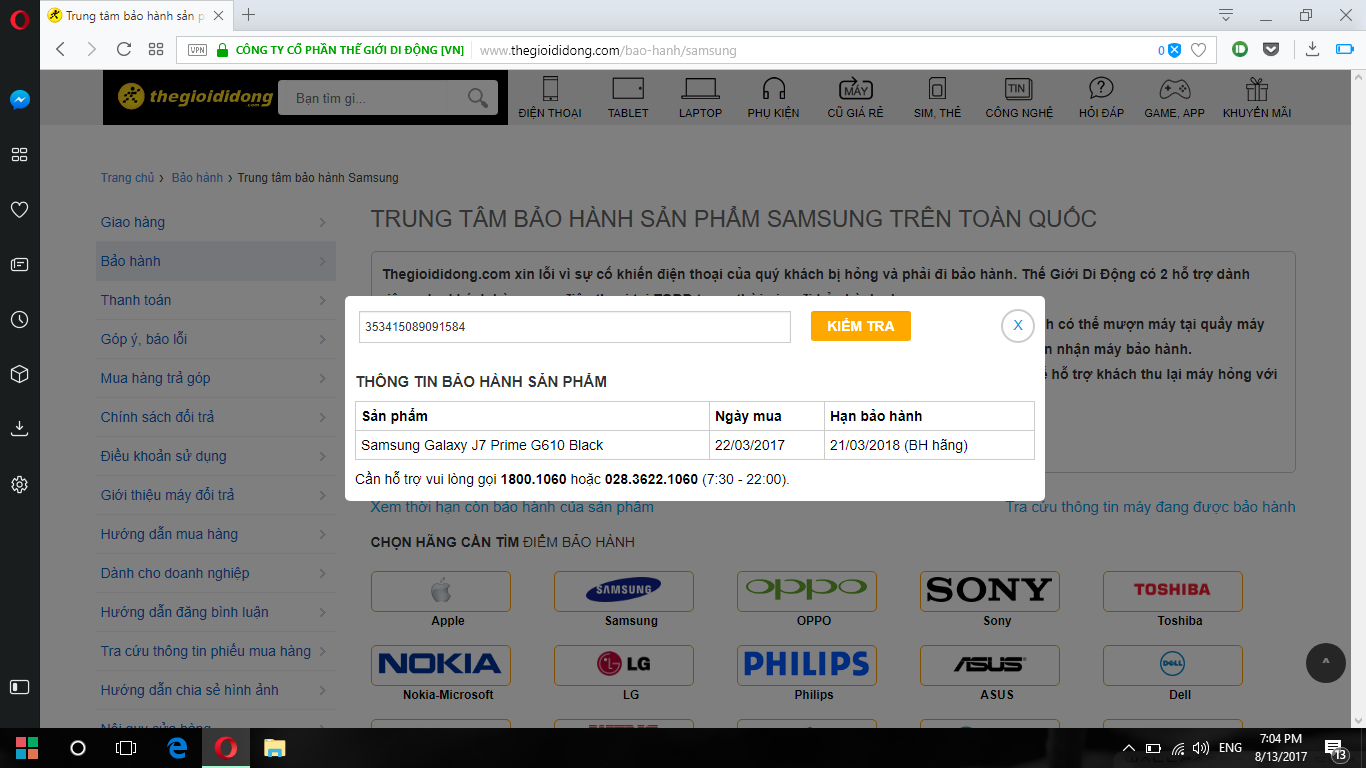Click the Pocket extension icon

tap(1271, 48)
